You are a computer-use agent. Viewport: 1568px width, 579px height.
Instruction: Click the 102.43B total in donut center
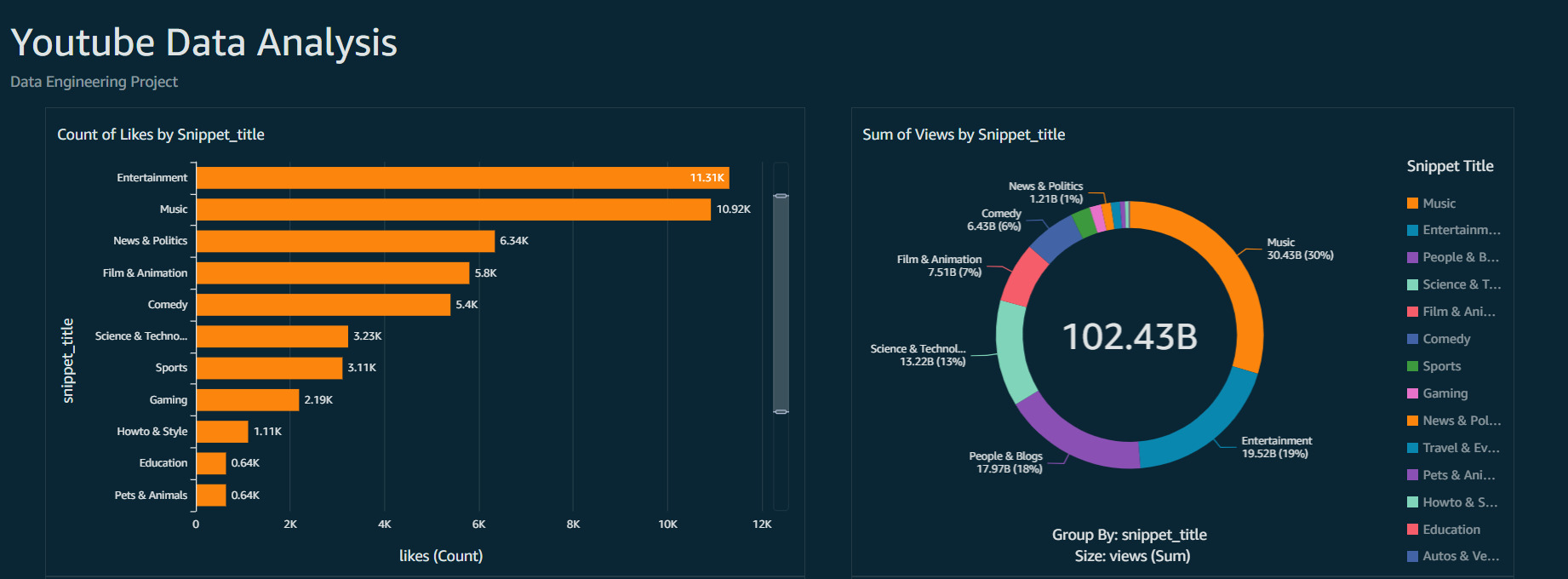pos(1130,337)
